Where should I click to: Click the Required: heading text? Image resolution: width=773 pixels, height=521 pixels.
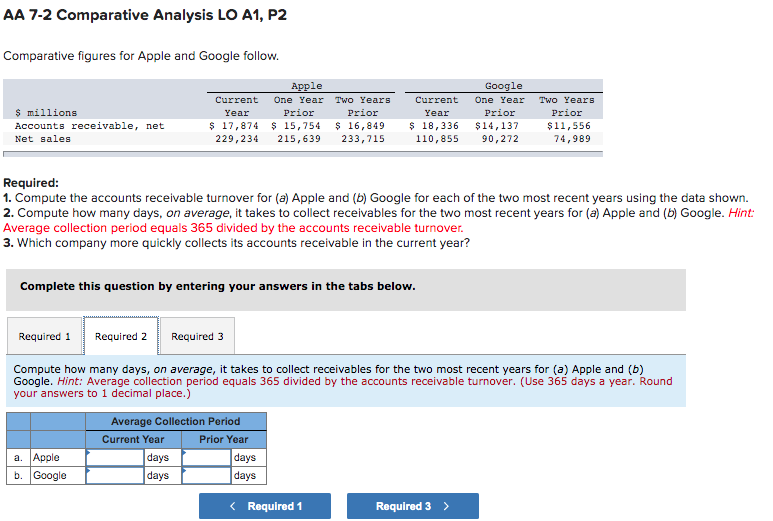(31, 183)
